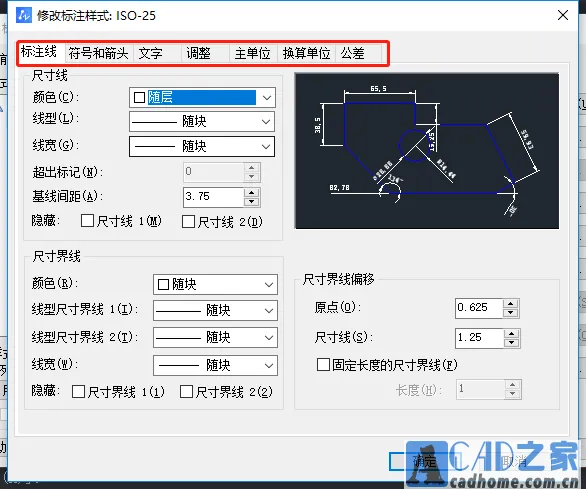Viewport: 586px width, 489px height.
Task: Click the 基线间距 input field showing 3.75
Action: point(214,197)
